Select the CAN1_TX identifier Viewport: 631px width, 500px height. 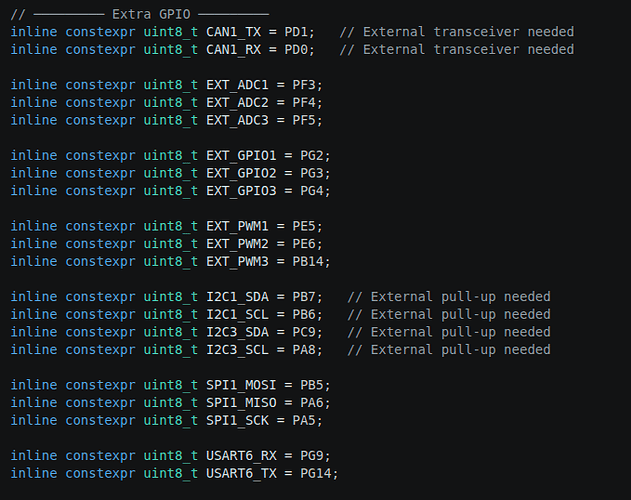[233, 32]
